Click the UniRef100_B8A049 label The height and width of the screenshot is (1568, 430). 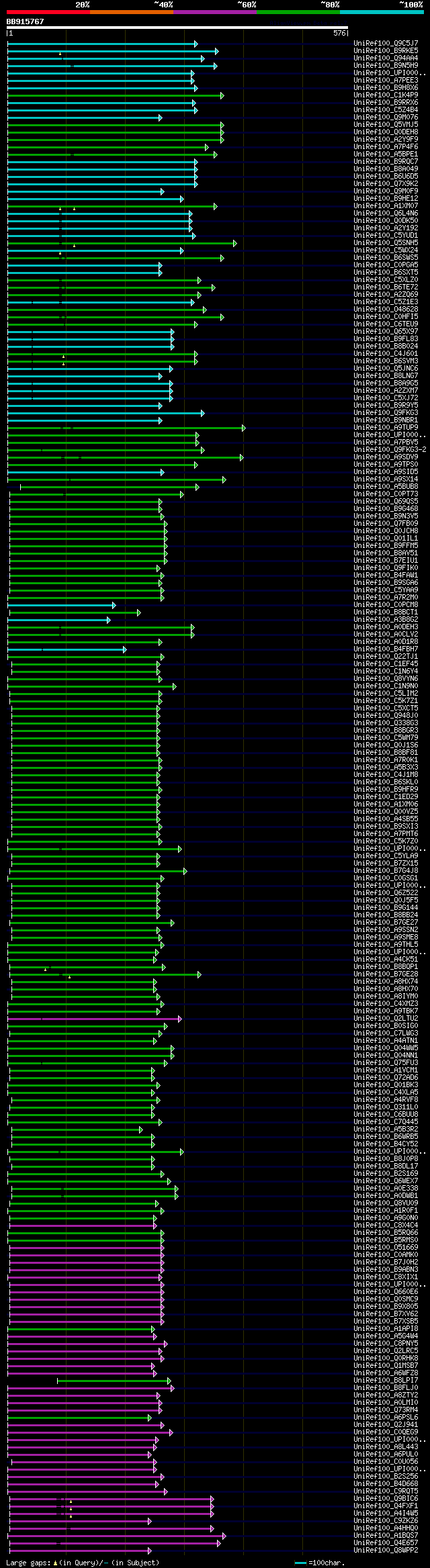coord(386,169)
